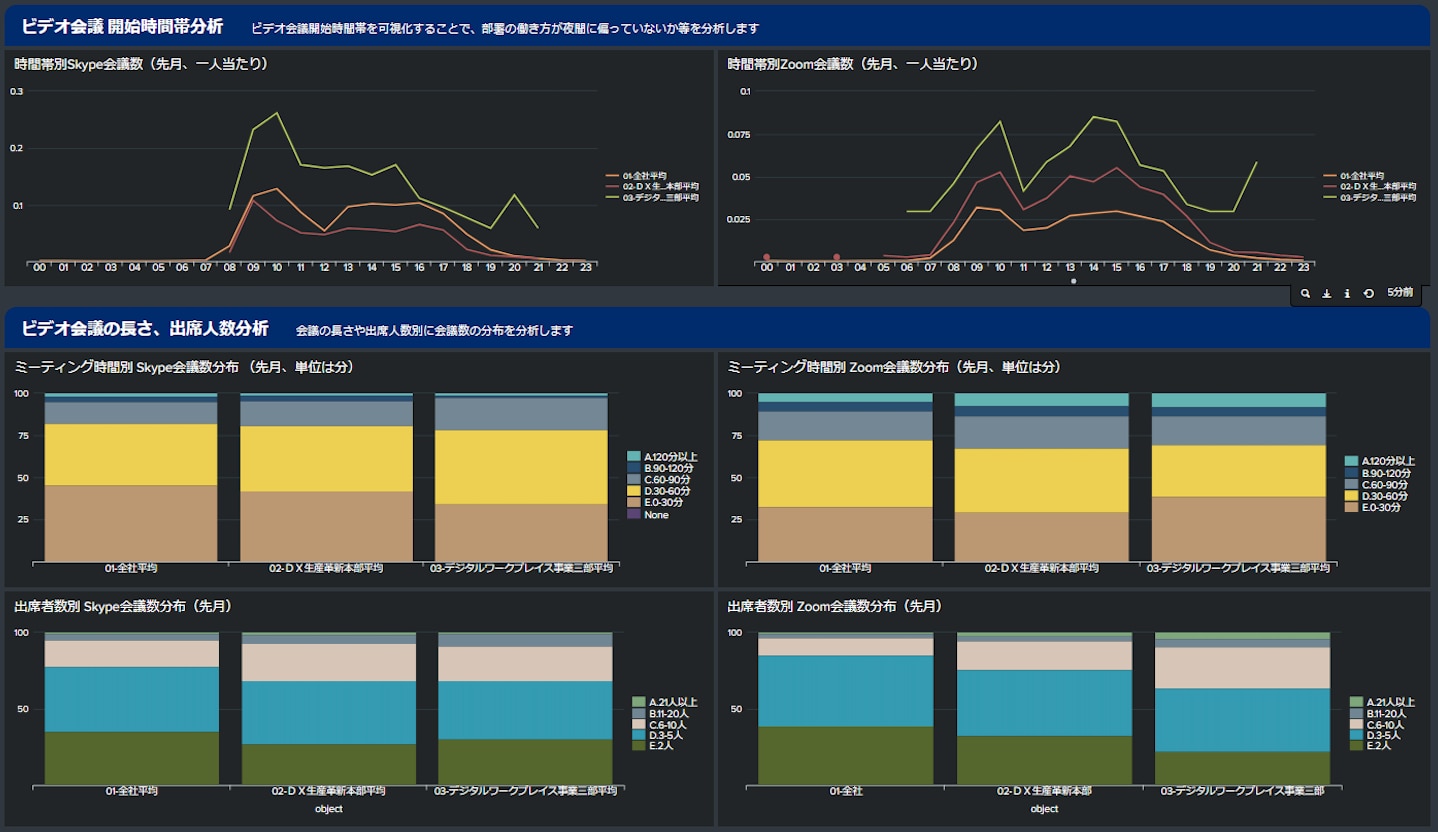
Task: Click blue 3-5人 segment of 01-全社平均 Skype attendee bar
Action: coord(131,699)
